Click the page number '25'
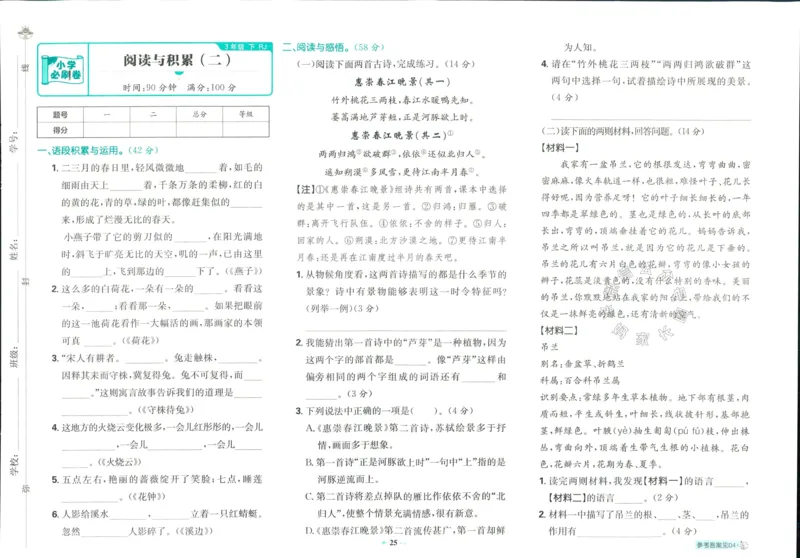Image resolution: width=800 pixels, height=558 pixels. (x=393, y=543)
